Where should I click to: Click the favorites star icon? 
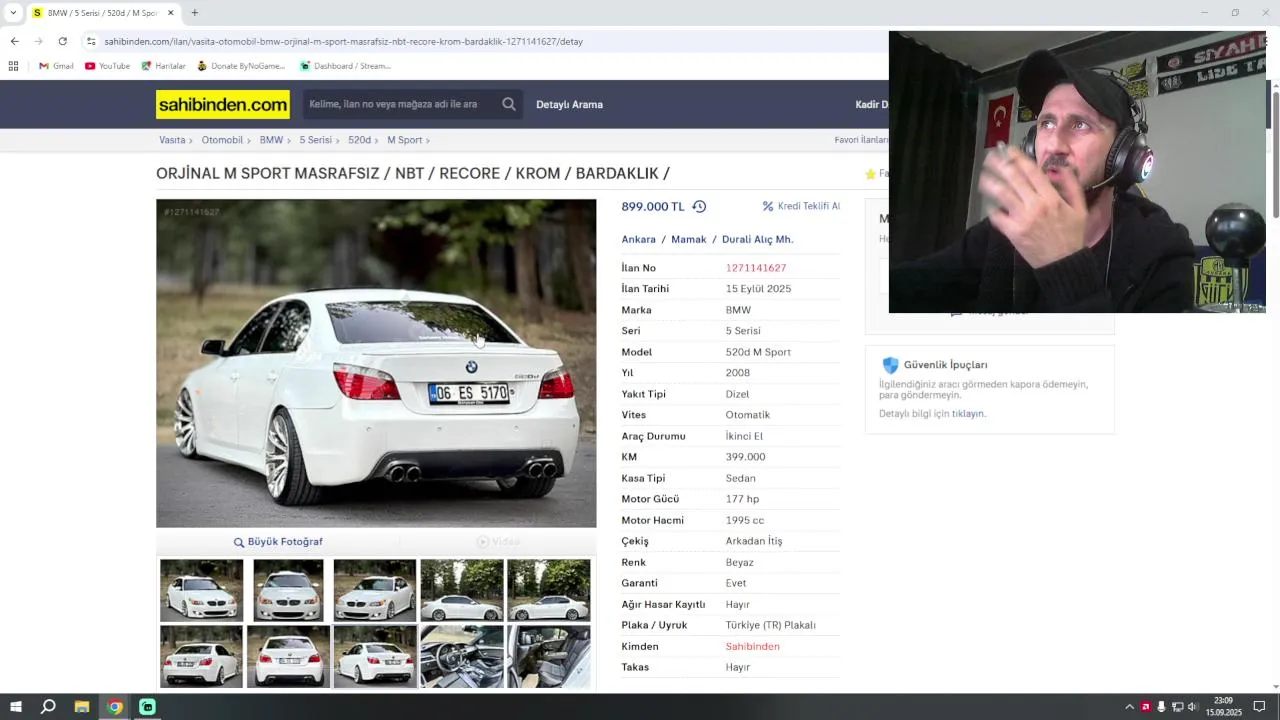pos(870,174)
